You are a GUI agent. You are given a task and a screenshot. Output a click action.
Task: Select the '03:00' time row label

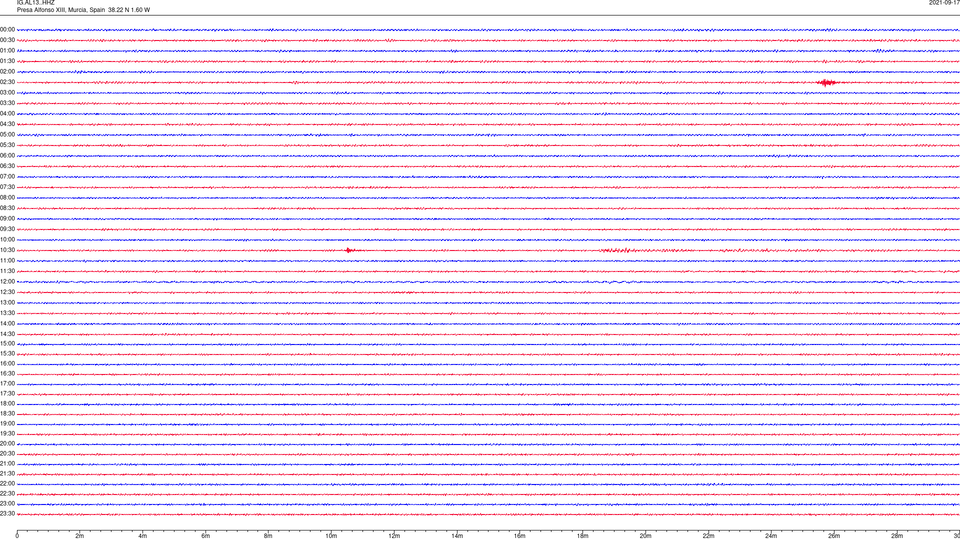point(7,93)
